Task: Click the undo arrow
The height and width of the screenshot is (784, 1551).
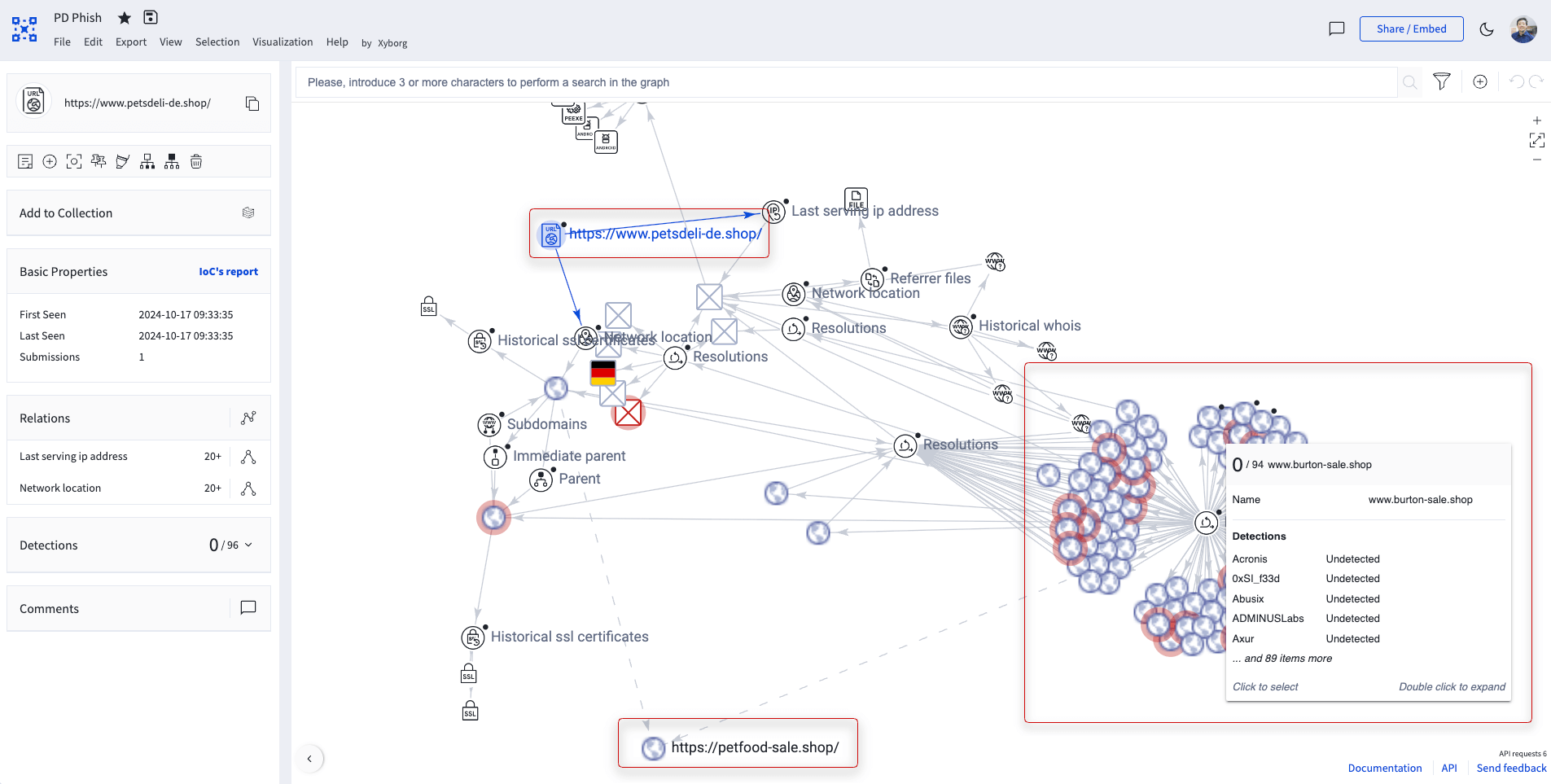Action: tap(1517, 81)
